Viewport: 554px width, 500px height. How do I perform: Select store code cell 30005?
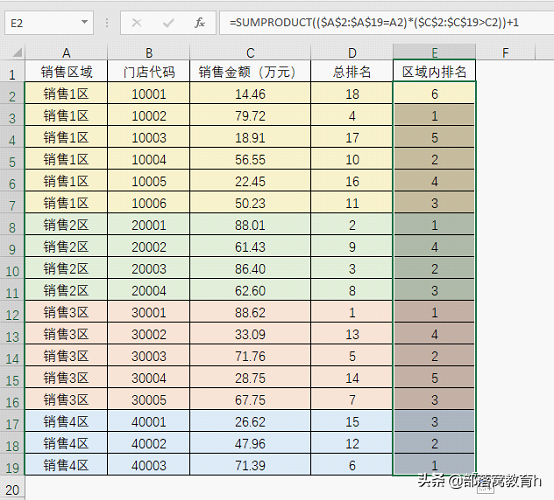tap(149, 400)
